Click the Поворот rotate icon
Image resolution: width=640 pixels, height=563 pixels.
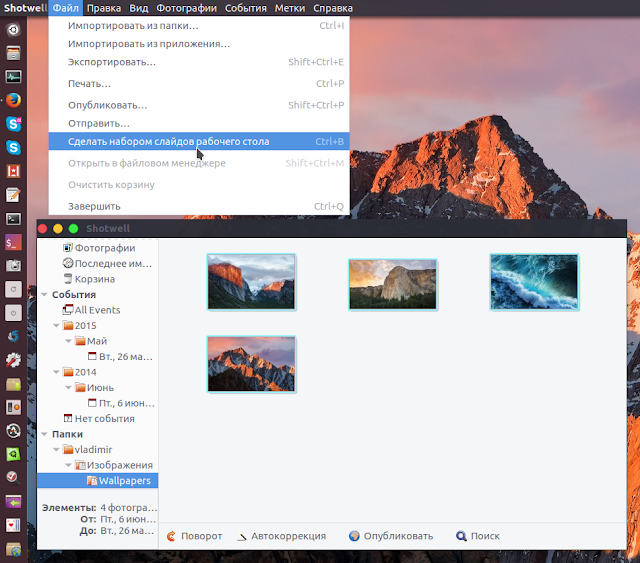(x=171, y=536)
